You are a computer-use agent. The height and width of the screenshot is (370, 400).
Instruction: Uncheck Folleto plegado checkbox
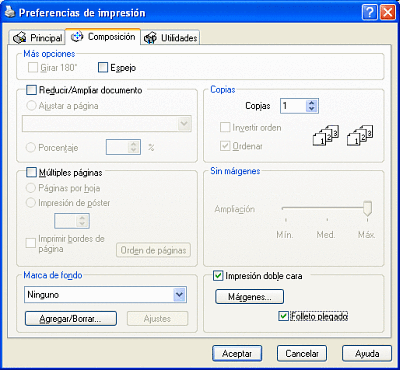(283, 316)
